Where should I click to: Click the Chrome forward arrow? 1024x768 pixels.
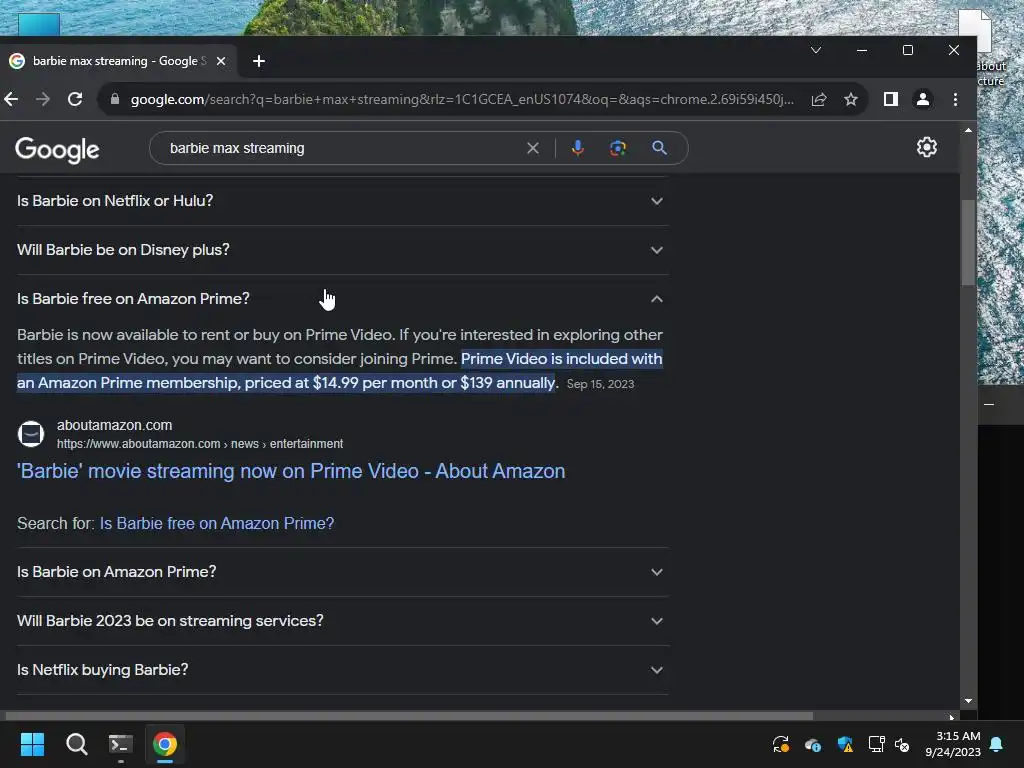point(42,99)
